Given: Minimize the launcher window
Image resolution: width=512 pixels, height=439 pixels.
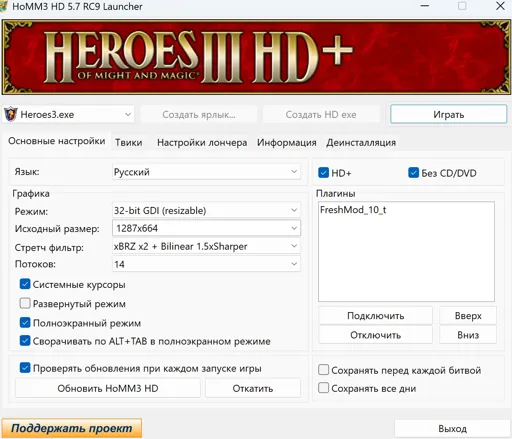Looking at the screenshot, I should click(x=425, y=6).
